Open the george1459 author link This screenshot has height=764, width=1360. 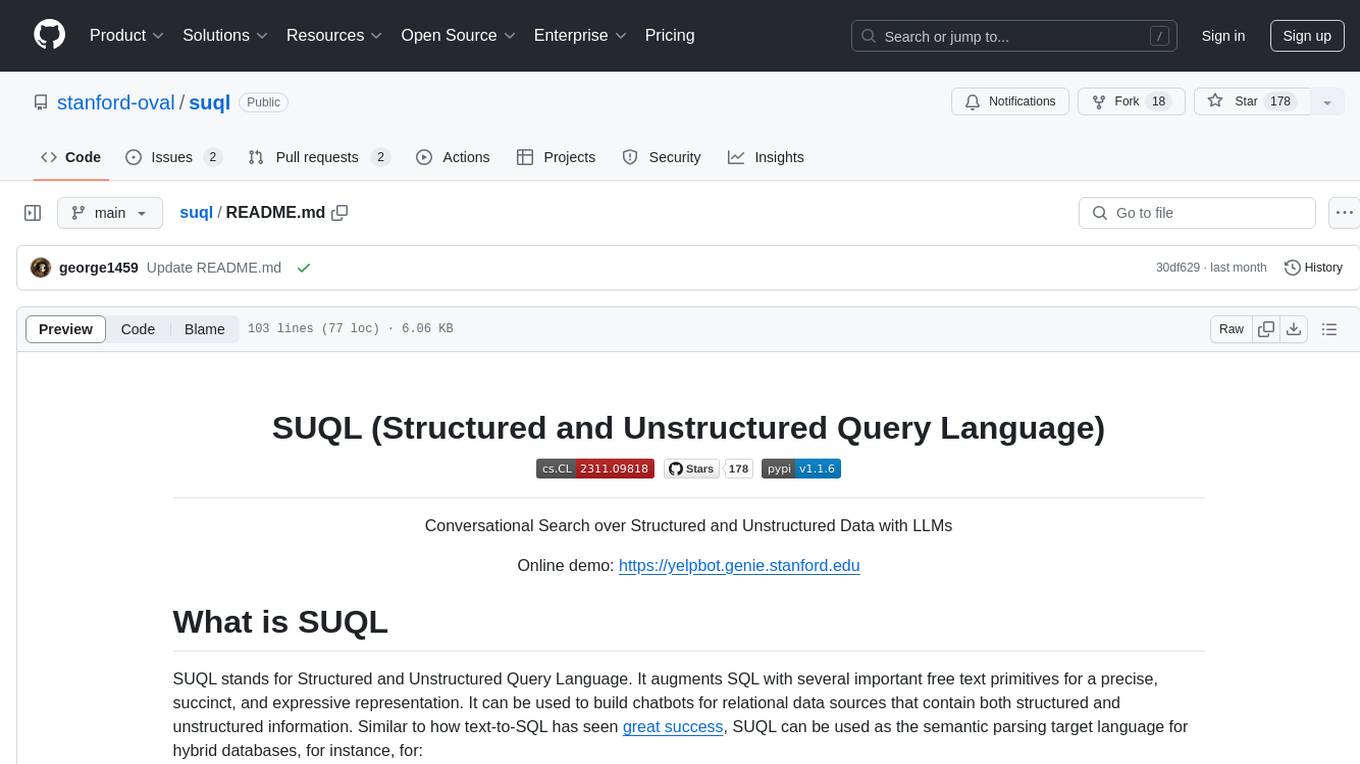pos(98,268)
